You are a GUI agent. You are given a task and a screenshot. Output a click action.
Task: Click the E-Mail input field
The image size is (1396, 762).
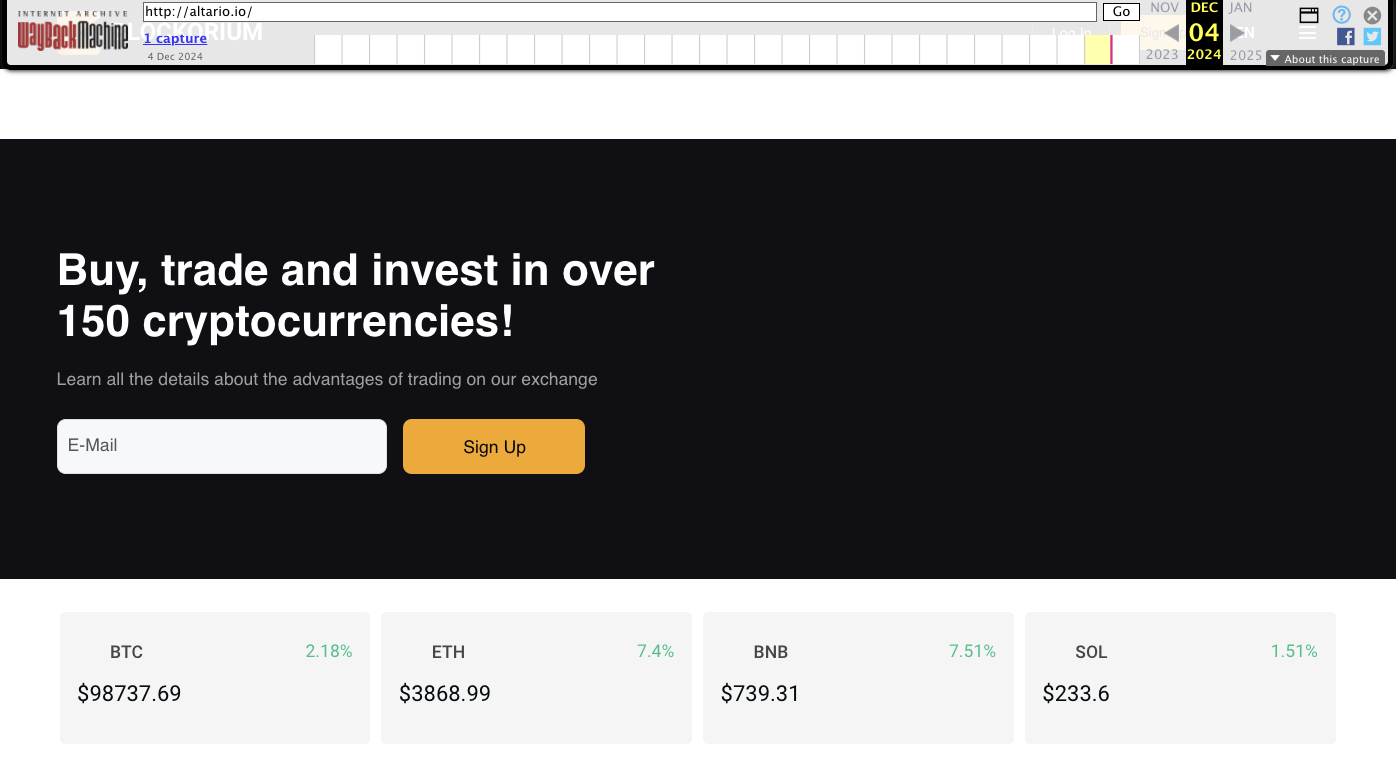click(221, 446)
